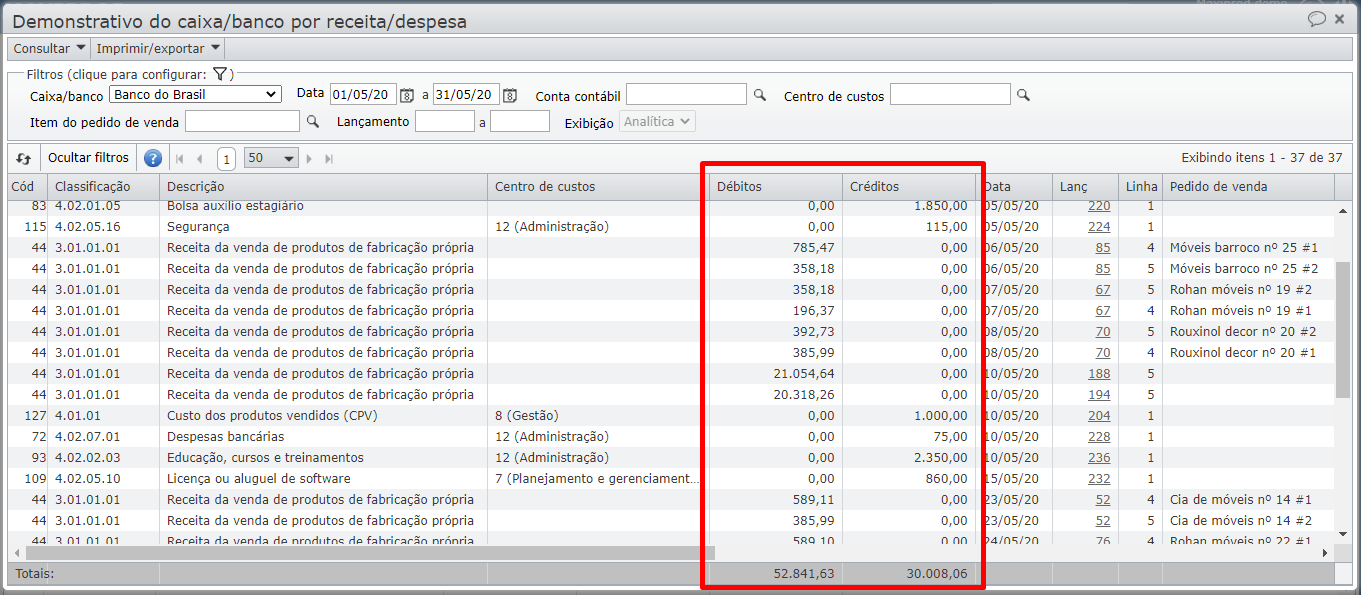The height and width of the screenshot is (595, 1361).
Task: Sort by the Débitos column header
Action: [776, 186]
